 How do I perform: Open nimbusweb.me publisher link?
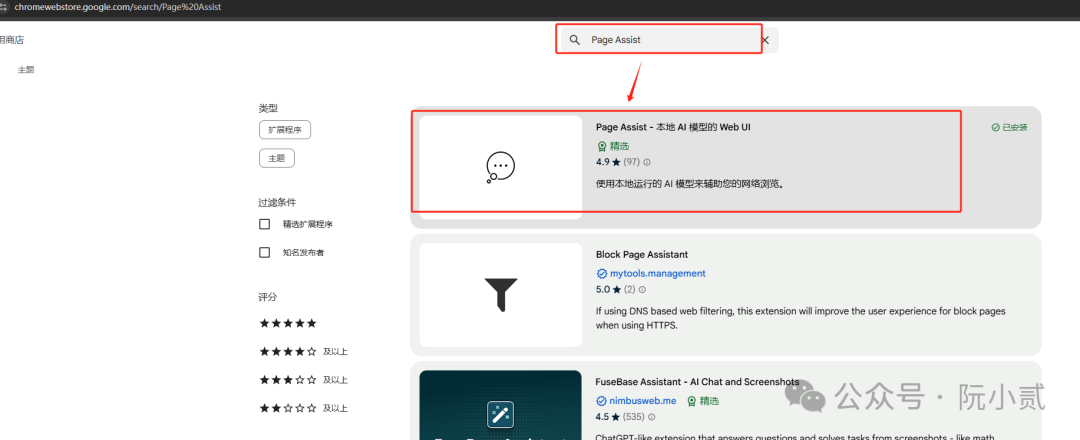click(643, 401)
